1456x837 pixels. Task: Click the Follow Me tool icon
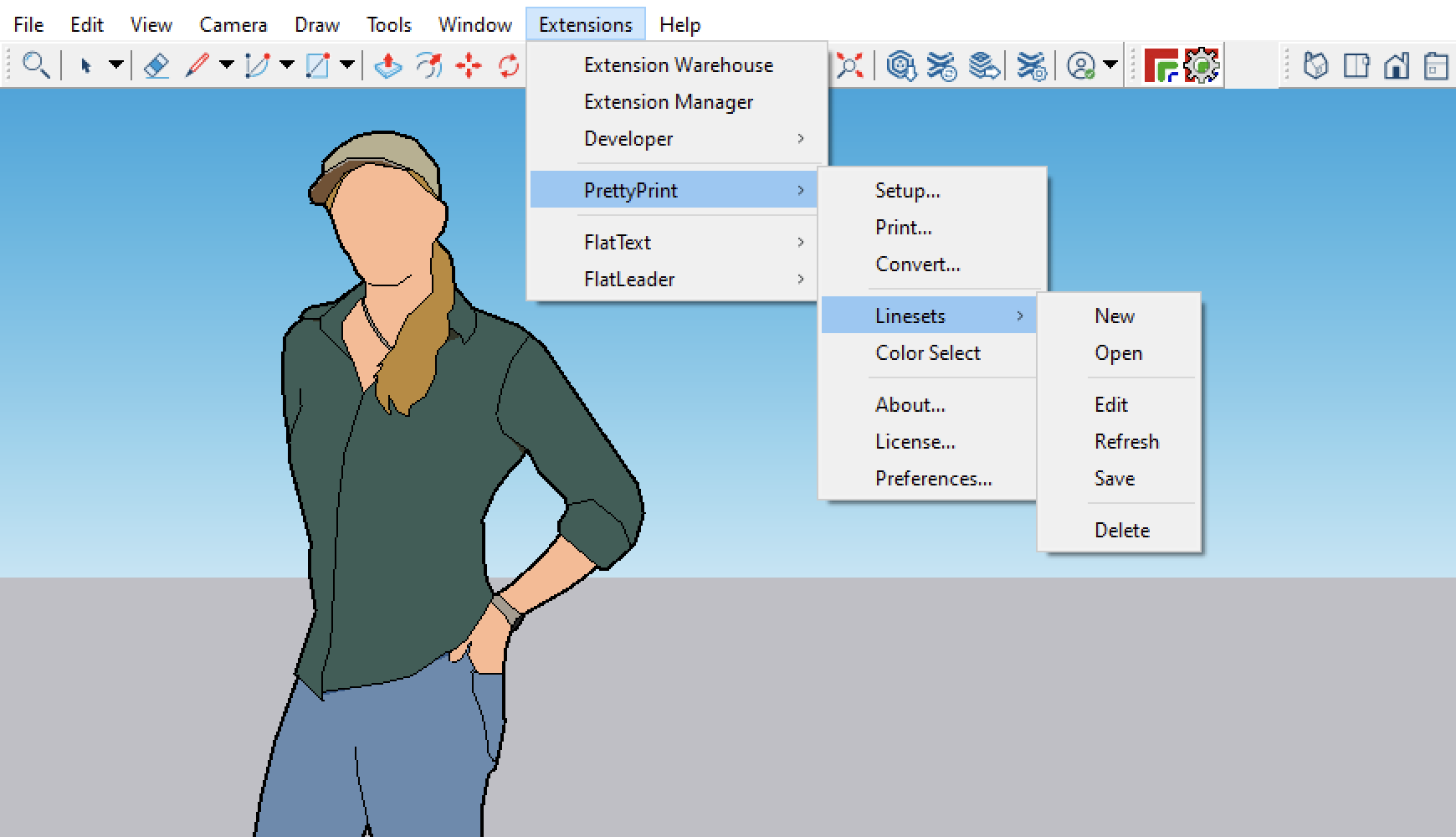point(428,65)
